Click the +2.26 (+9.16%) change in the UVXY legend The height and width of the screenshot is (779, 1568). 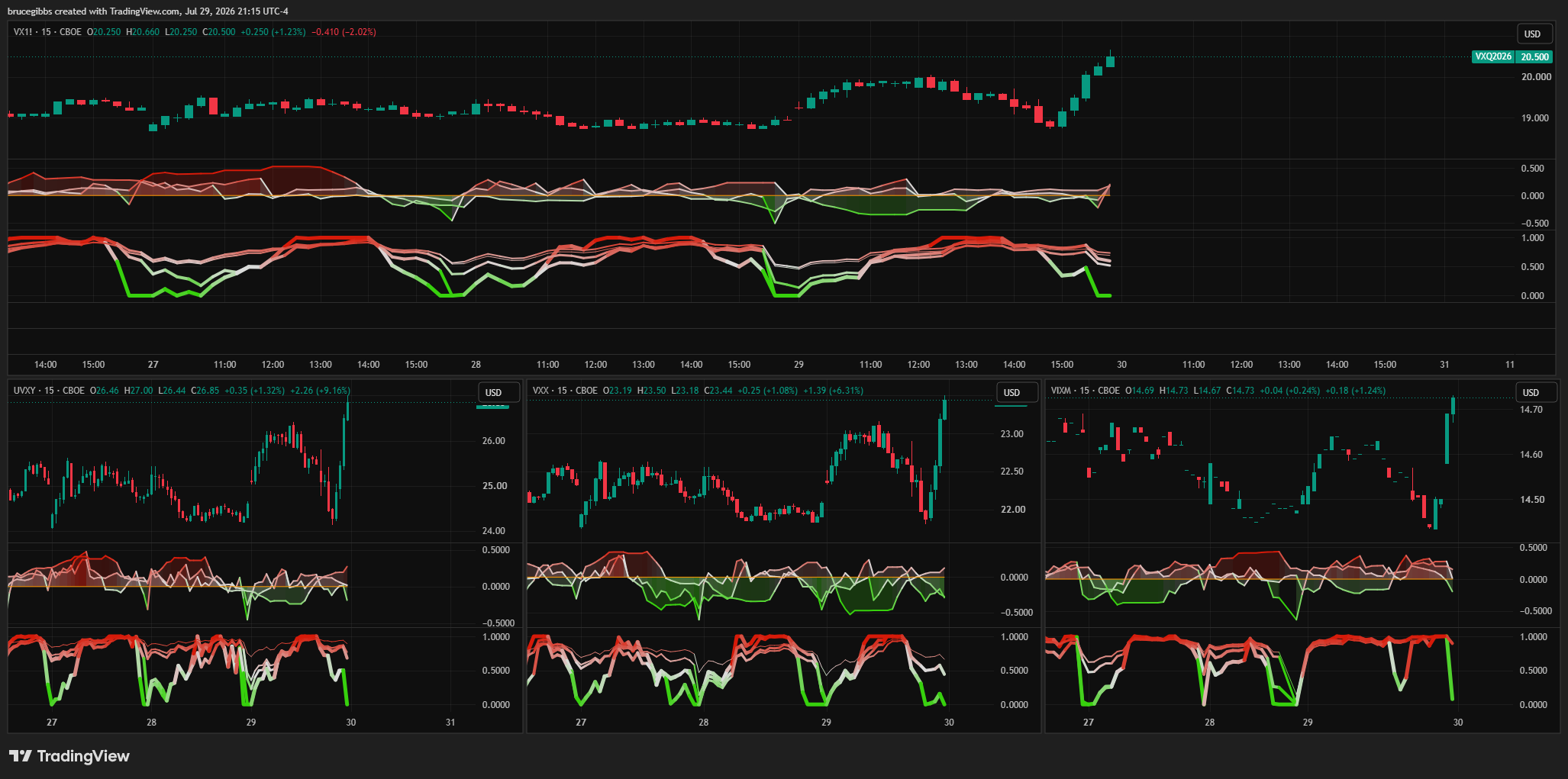point(321,391)
